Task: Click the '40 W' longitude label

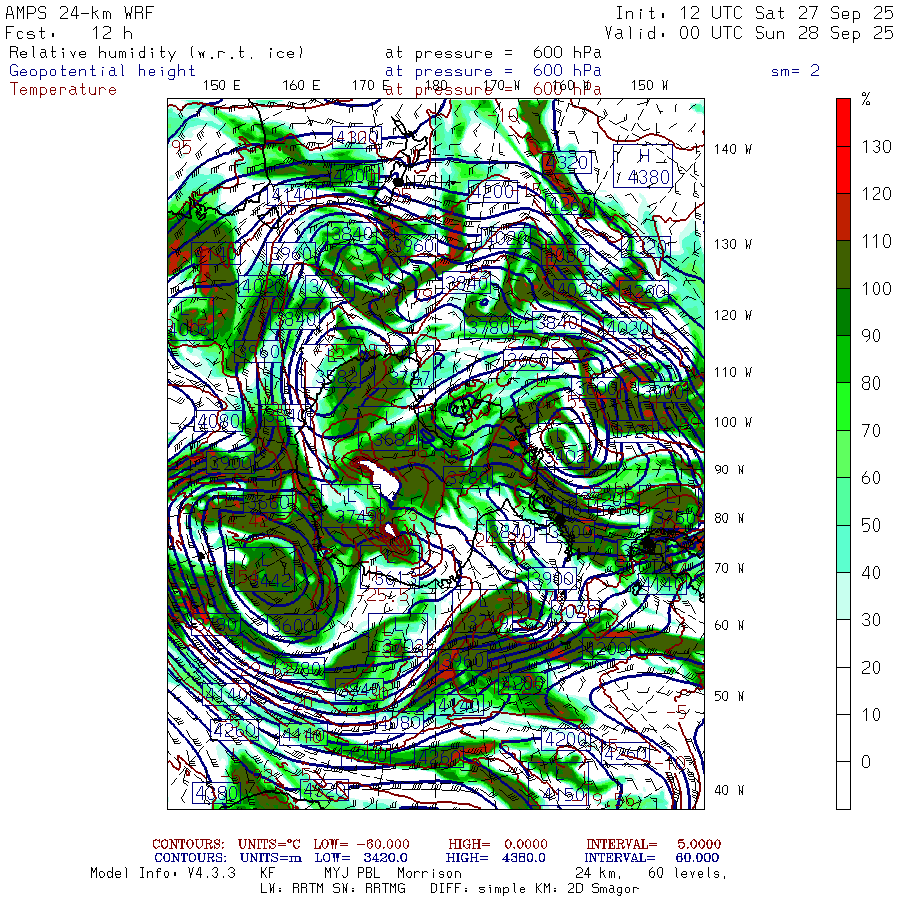Action: click(729, 790)
